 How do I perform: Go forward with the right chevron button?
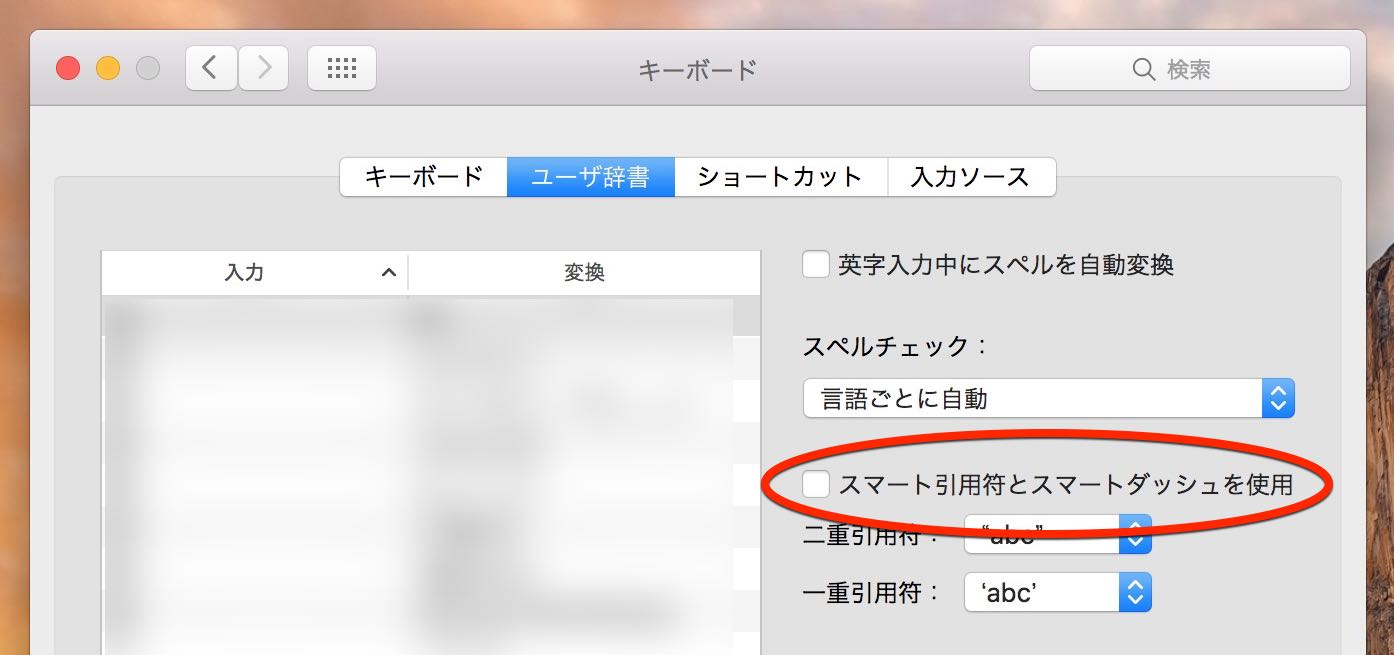point(264,68)
